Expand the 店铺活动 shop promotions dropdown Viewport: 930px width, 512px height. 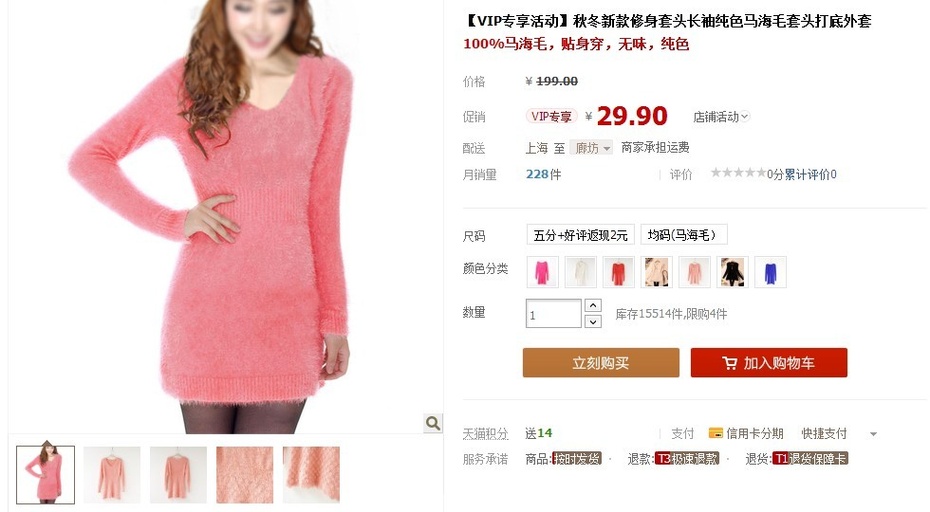coord(721,117)
